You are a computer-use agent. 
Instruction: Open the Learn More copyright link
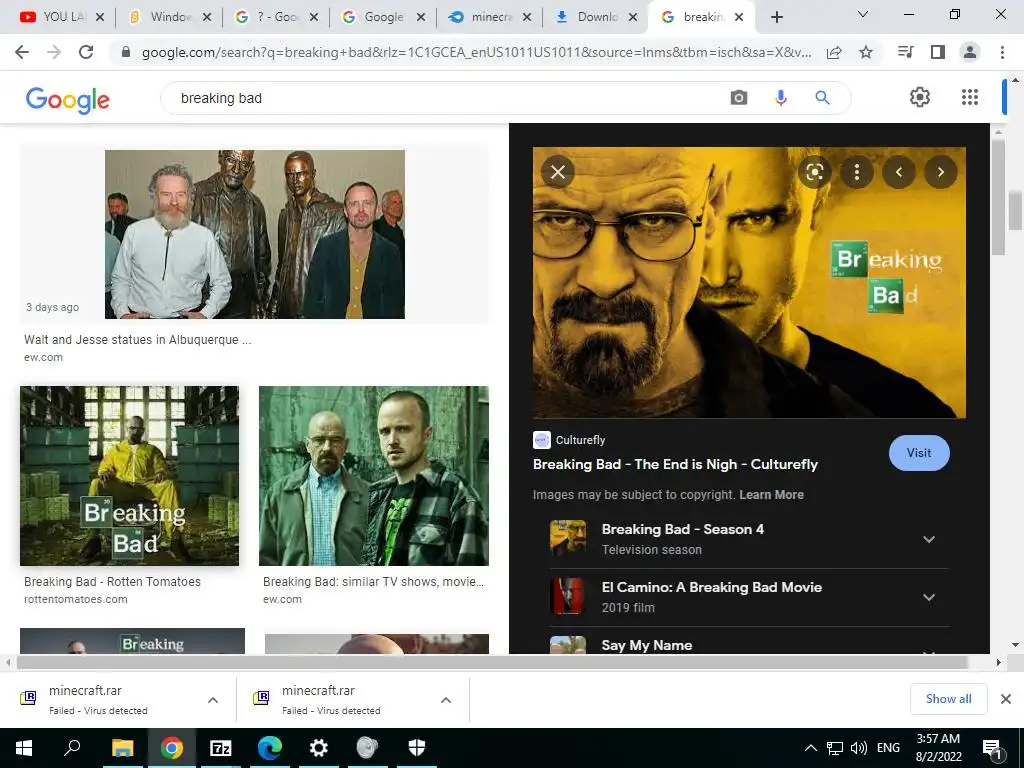click(771, 494)
